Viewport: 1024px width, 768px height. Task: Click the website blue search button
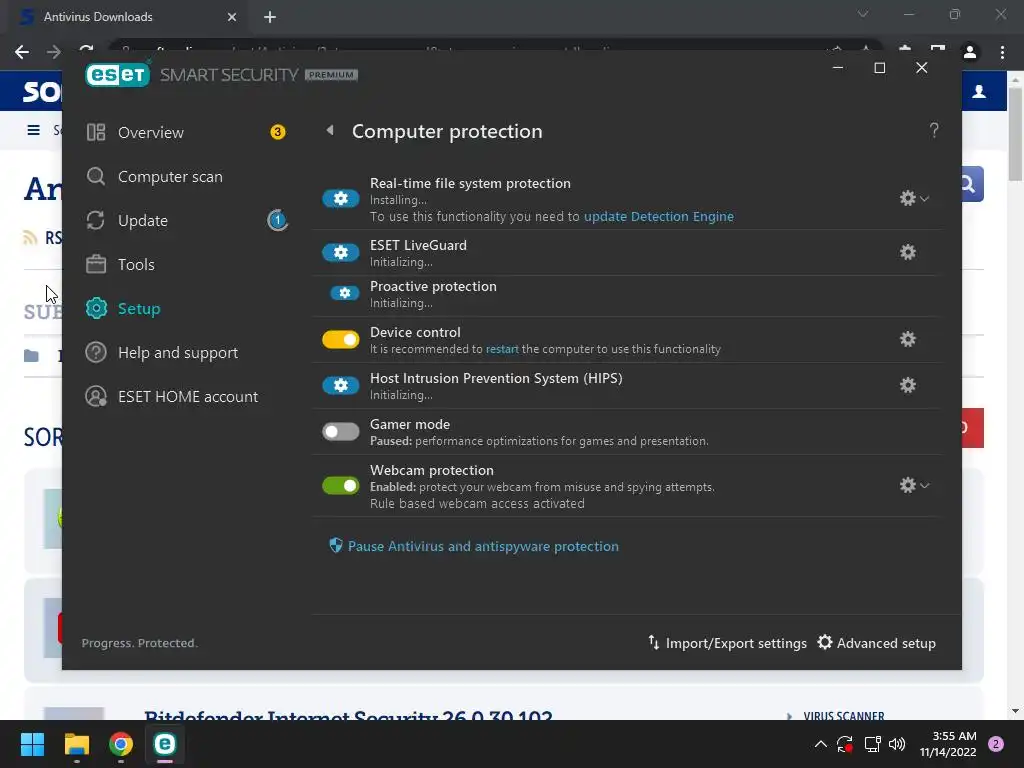972,184
